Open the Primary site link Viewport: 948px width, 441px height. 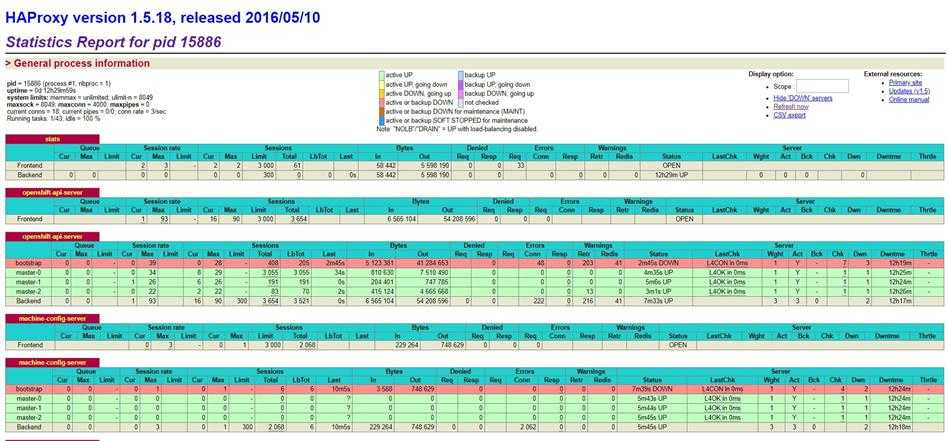905,82
